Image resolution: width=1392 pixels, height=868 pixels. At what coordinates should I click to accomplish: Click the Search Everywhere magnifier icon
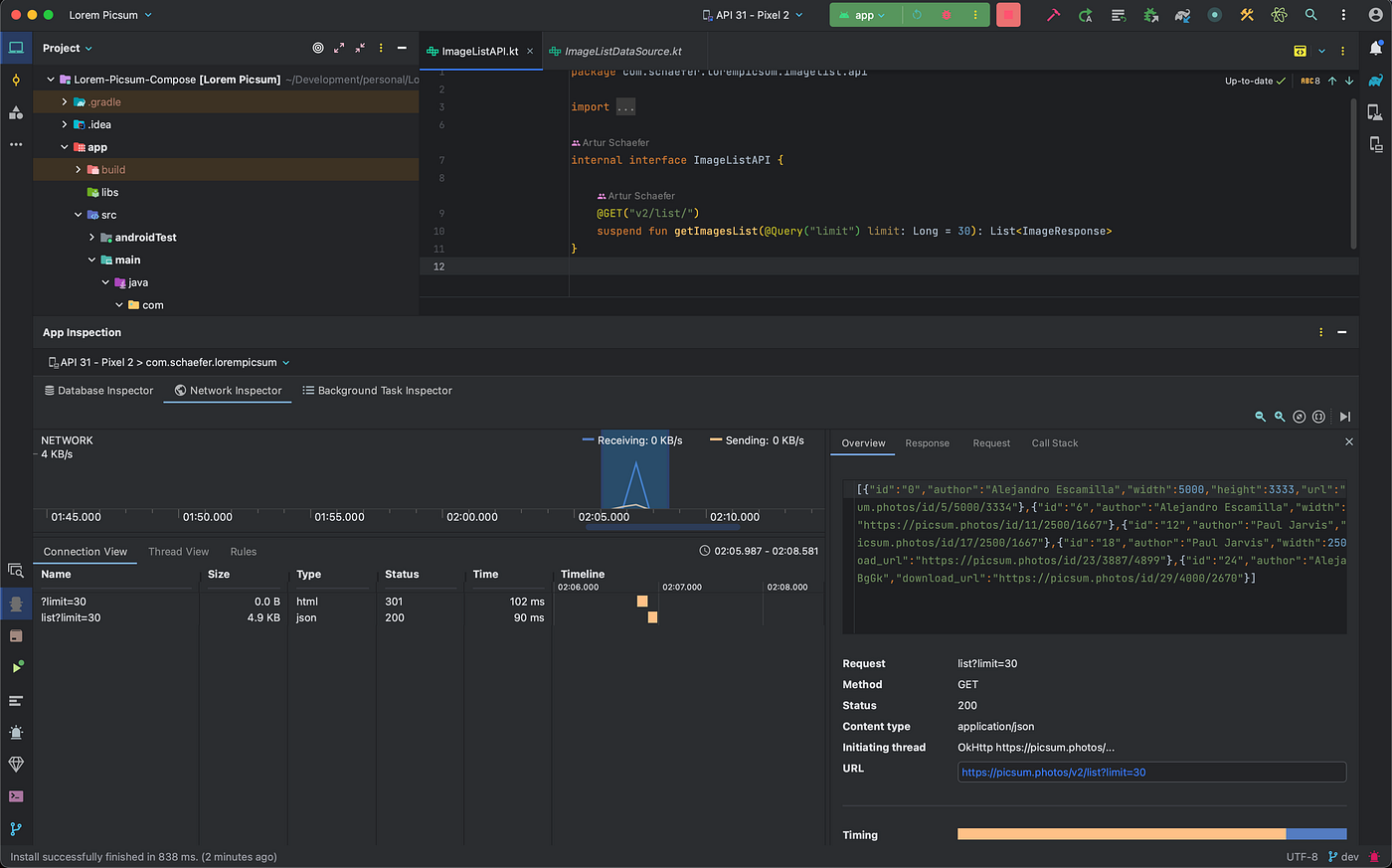coord(1311,15)
